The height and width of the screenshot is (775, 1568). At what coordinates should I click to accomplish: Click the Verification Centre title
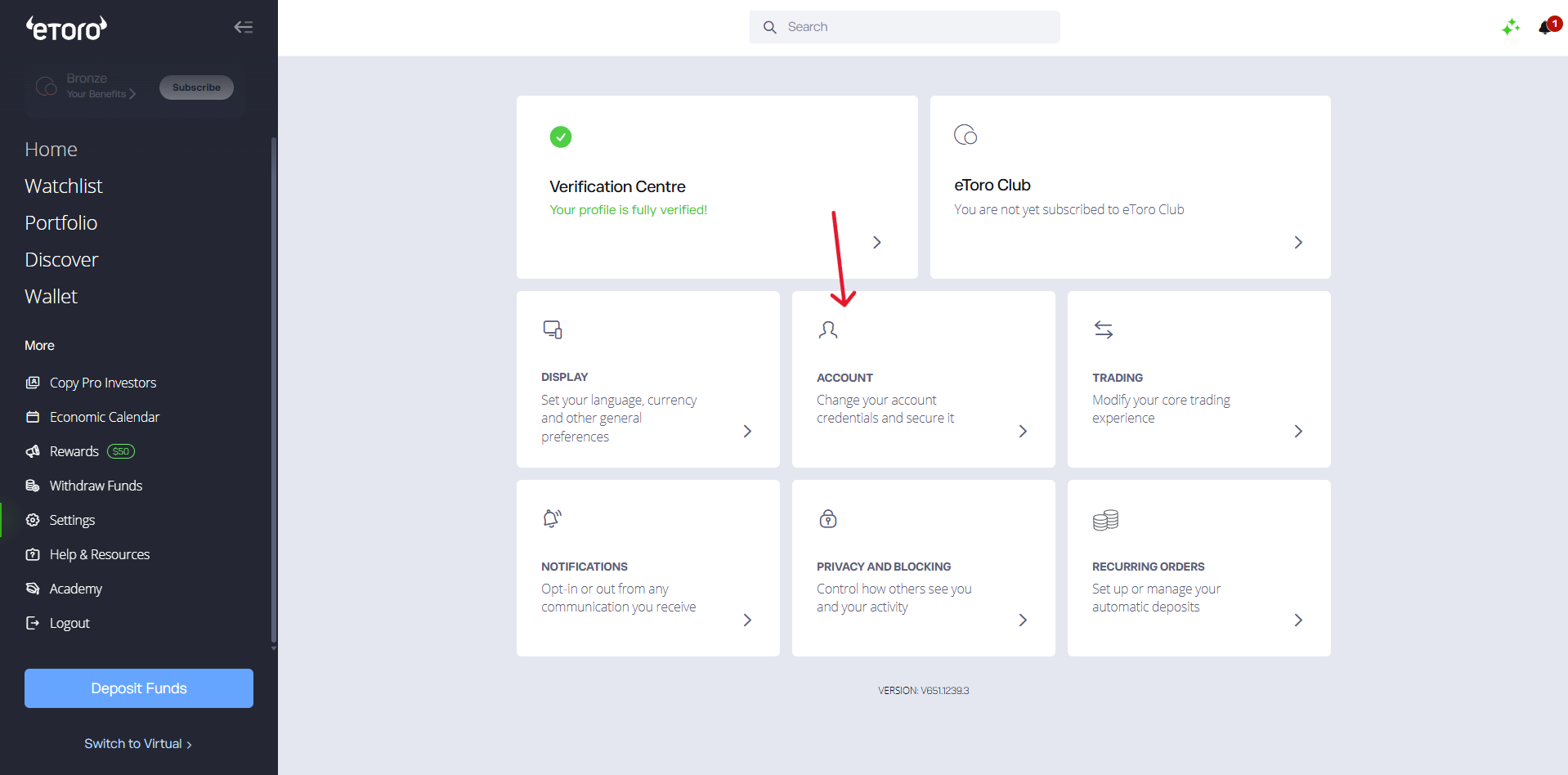617,186
